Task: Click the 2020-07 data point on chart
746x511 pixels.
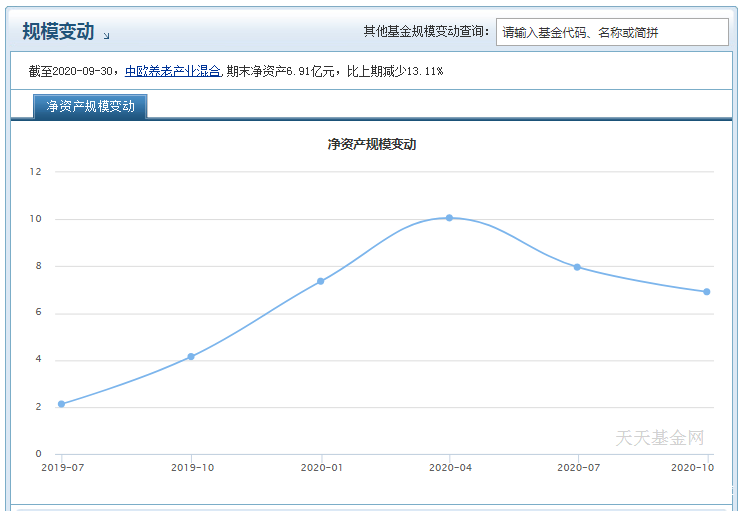Action: pyautogui.click(x=577, y=267)
